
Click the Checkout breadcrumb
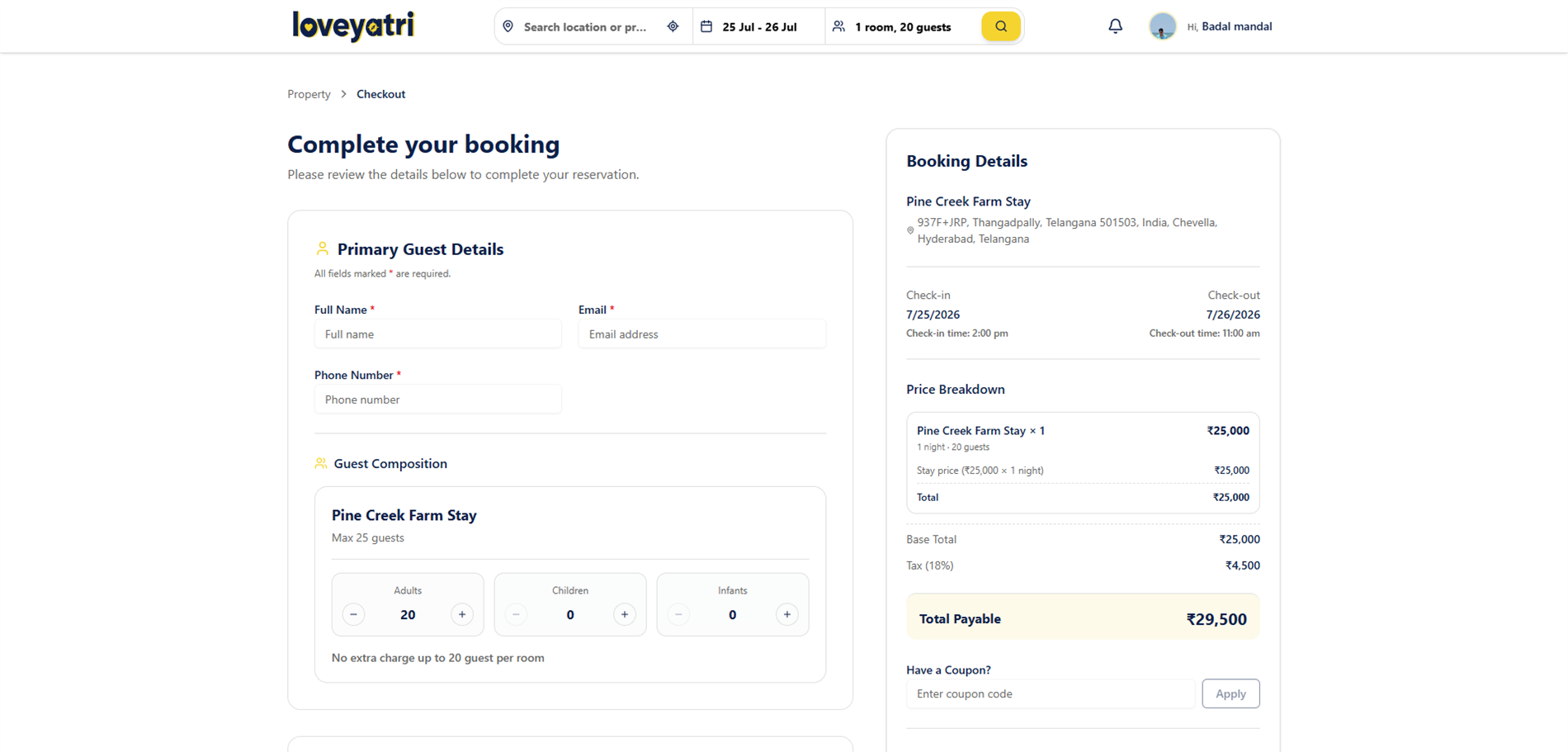coord(380,94)
